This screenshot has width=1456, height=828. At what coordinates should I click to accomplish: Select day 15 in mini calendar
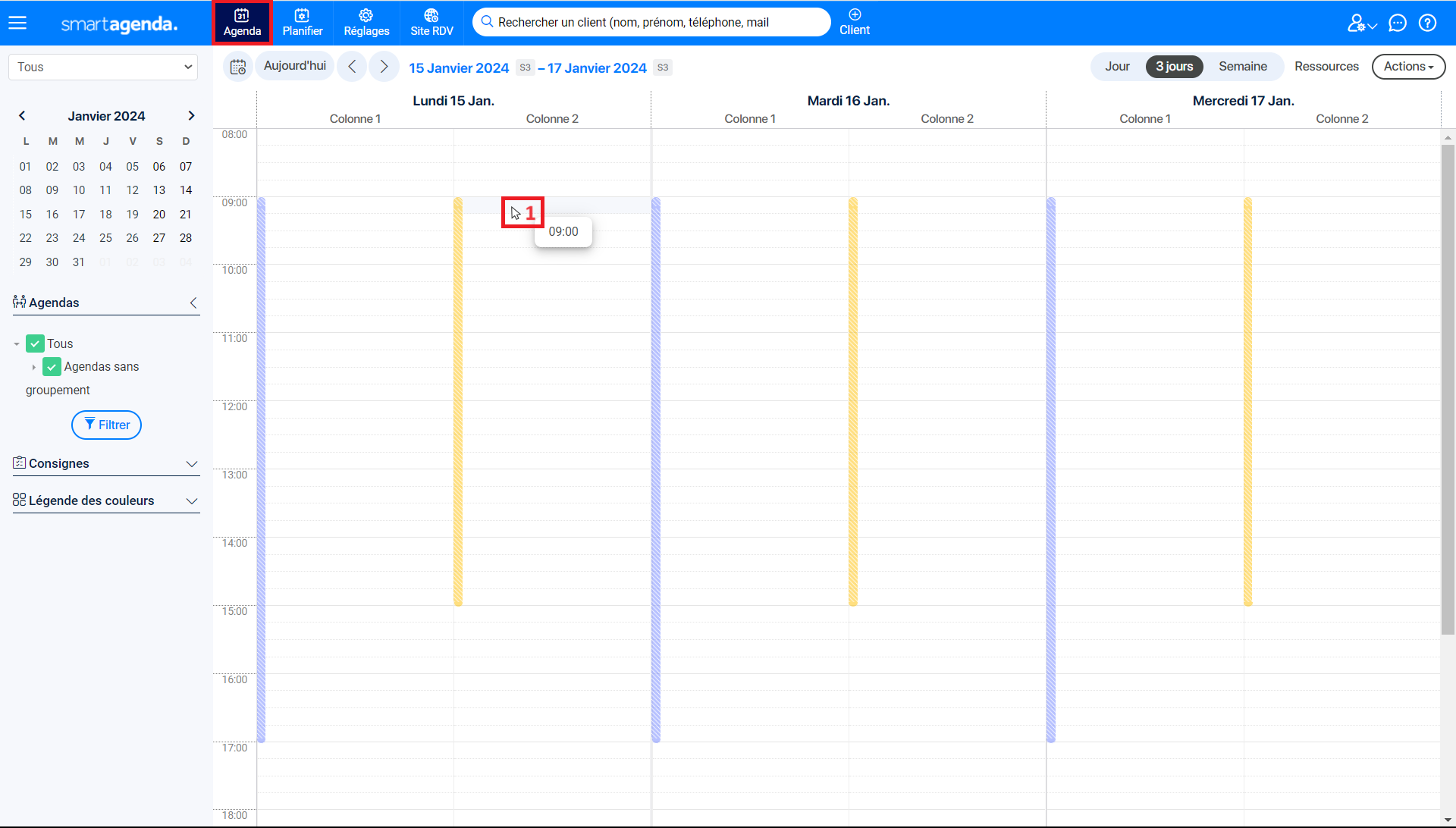click(x=26, y=215)
